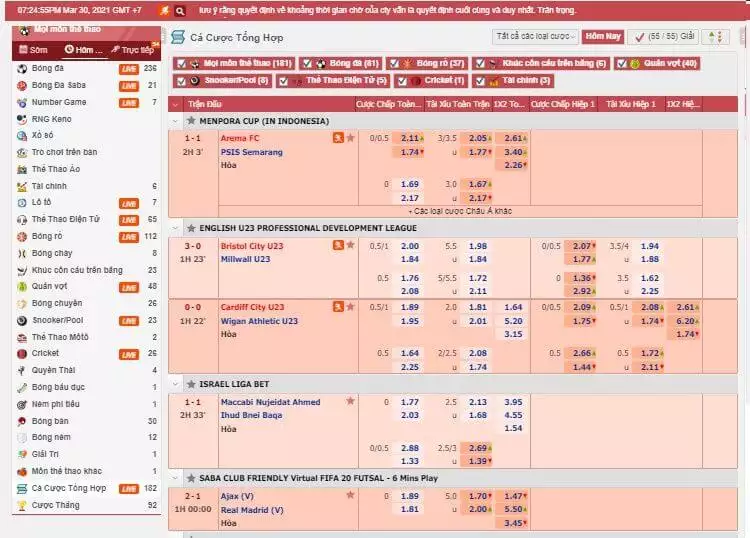Screen dimensions: 750x538
Task: Favorite the Ajax (V) match star
Action: pos(351,495)
